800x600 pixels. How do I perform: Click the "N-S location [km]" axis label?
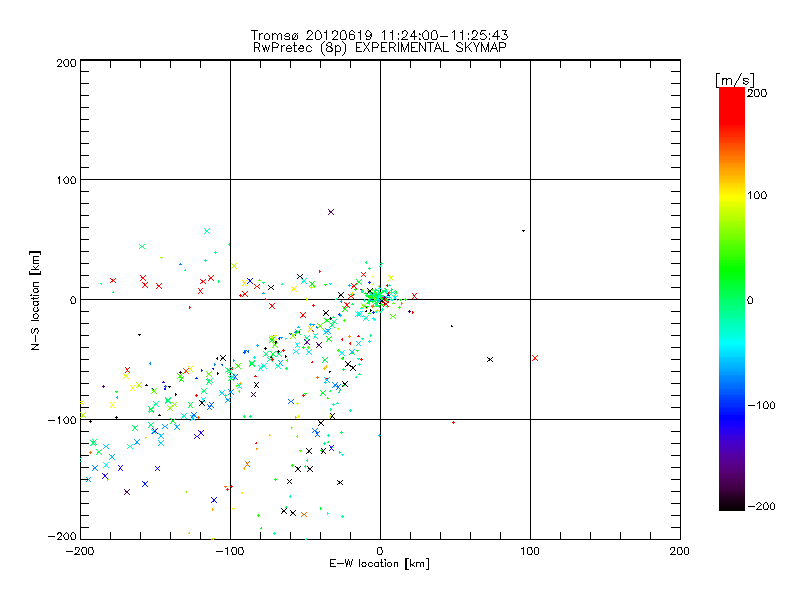coord(35,301)
